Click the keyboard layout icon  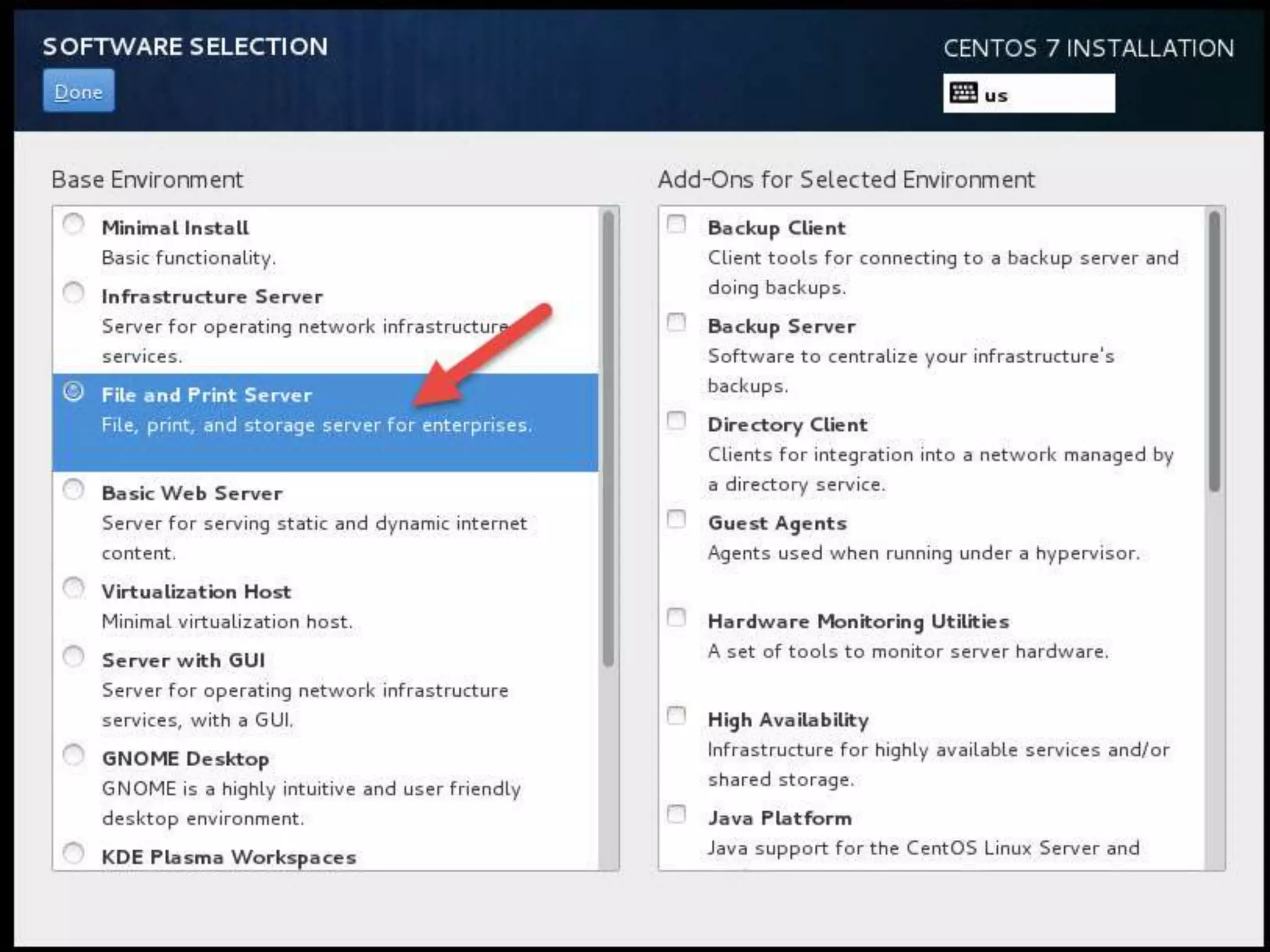coord(963,94)
